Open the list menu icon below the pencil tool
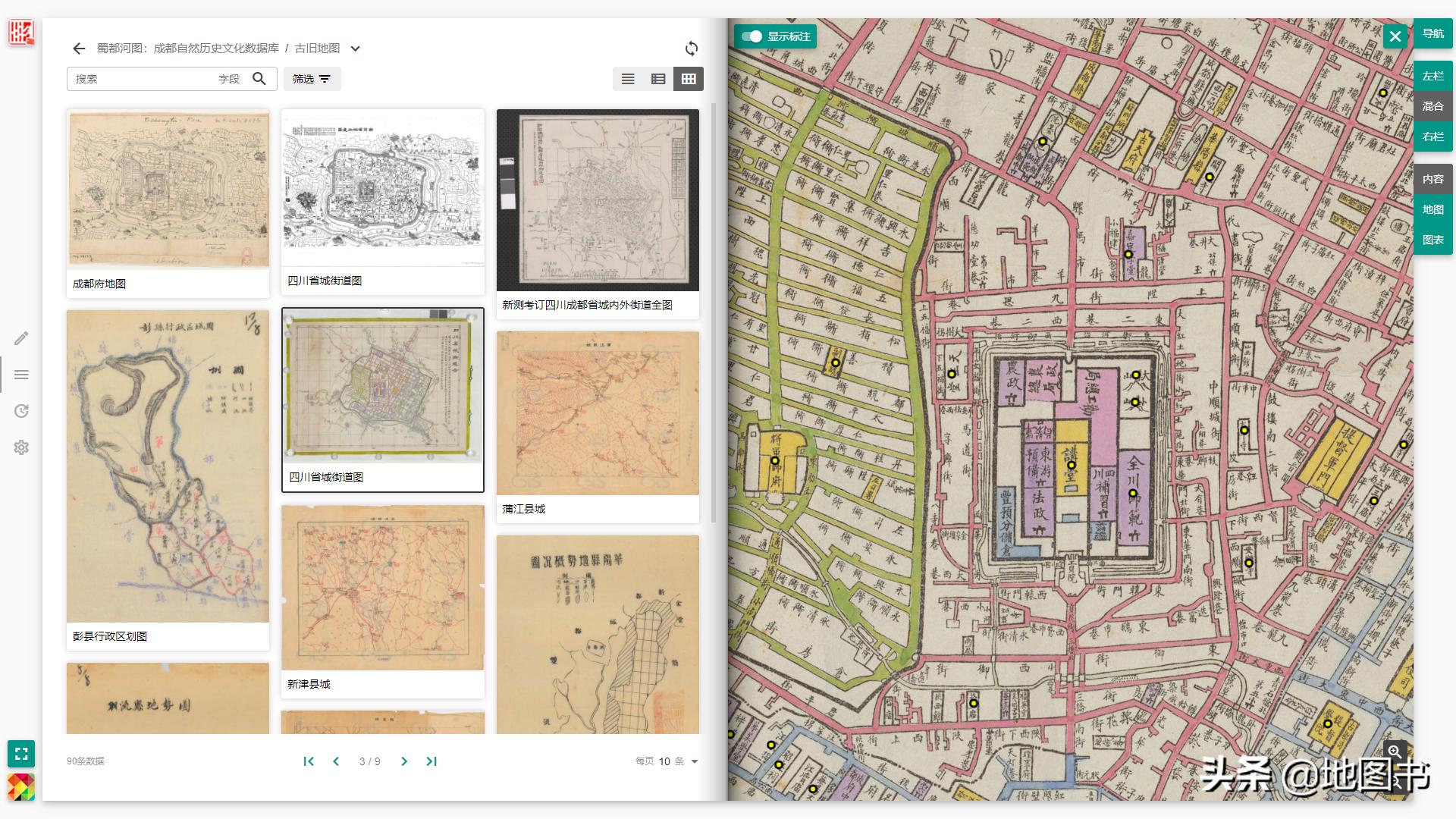This screenshot has height=819, width=1456. 21,374
